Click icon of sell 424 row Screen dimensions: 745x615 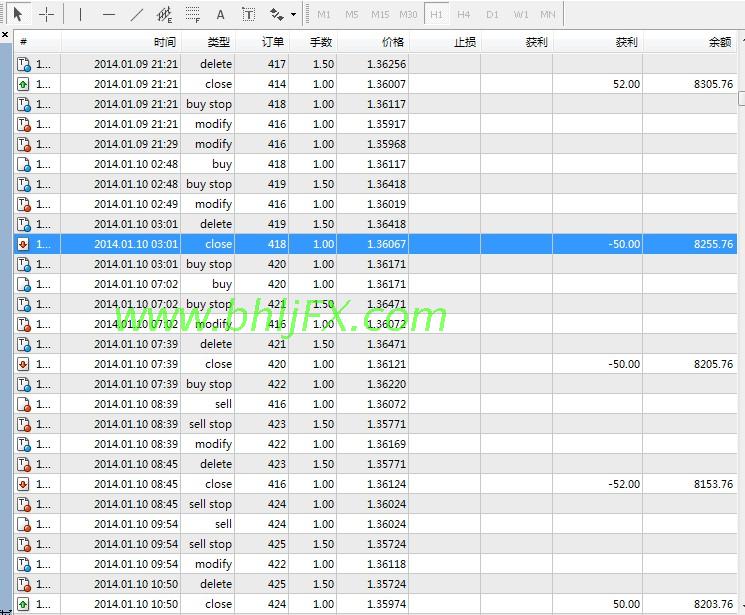coord(23,524)
